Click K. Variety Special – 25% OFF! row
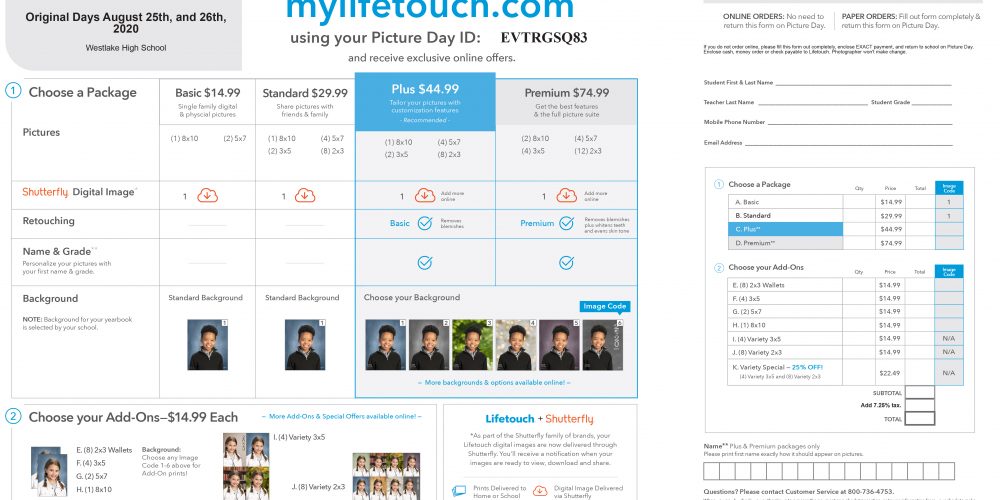 (x=846, y=372)
